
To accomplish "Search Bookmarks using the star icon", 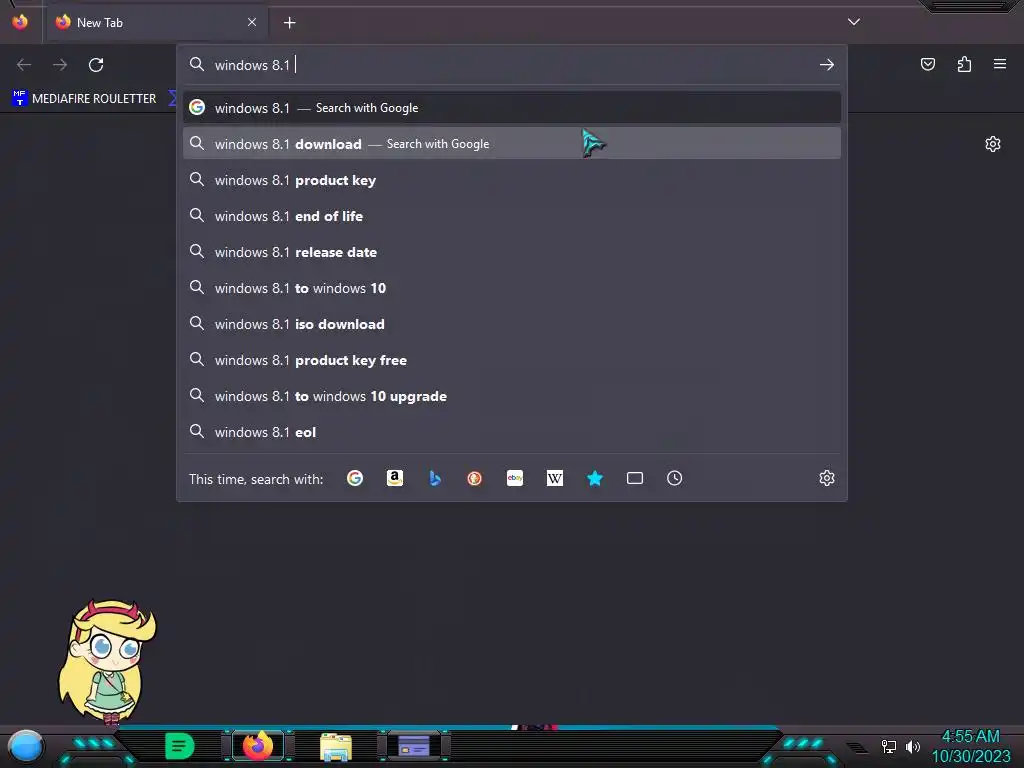I will click(x=595, y=478).
